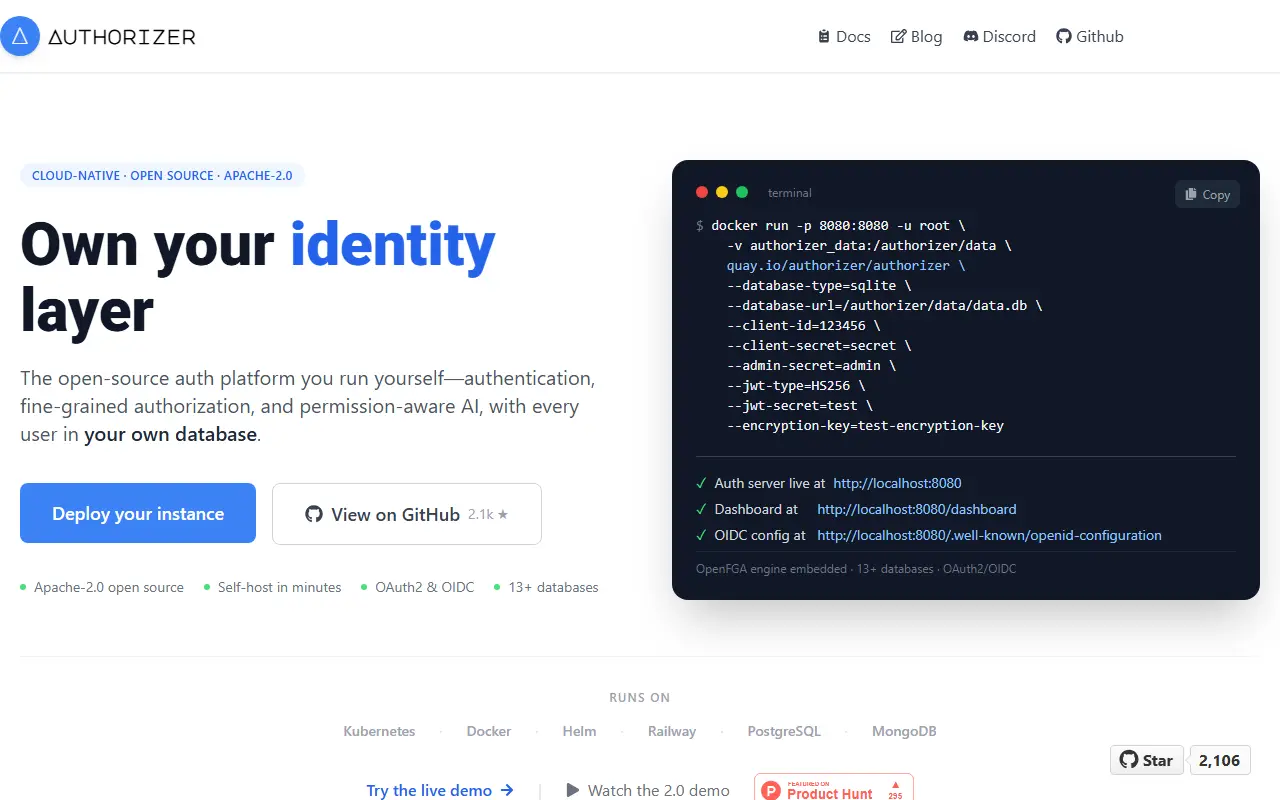Click the red terminal window dot
This screenshot has width=1280, height=800.
702,192
